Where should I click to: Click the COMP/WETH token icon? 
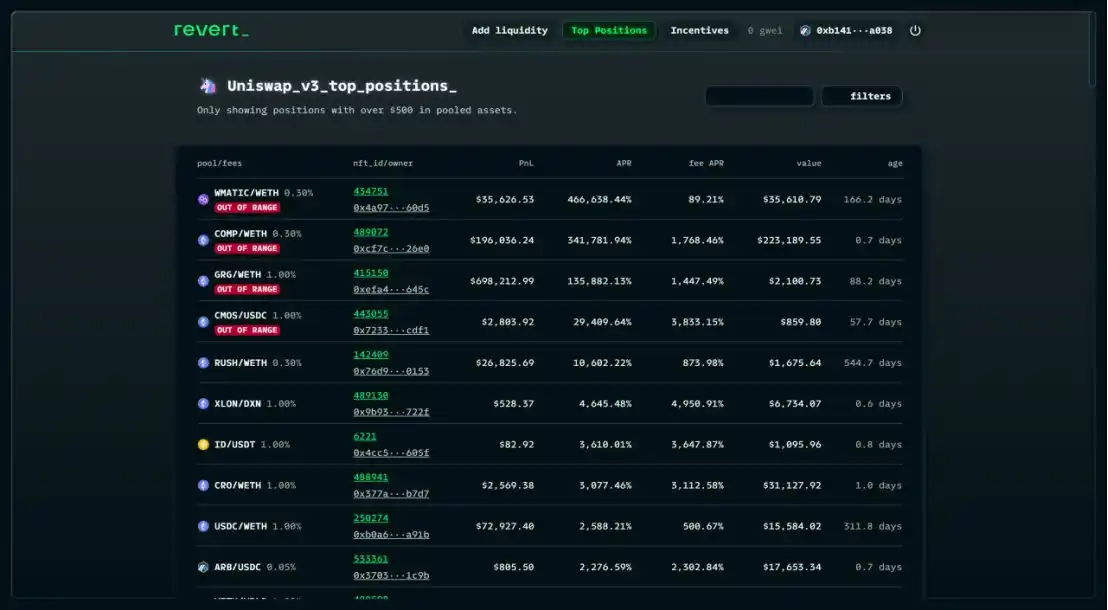pos(204,240)
